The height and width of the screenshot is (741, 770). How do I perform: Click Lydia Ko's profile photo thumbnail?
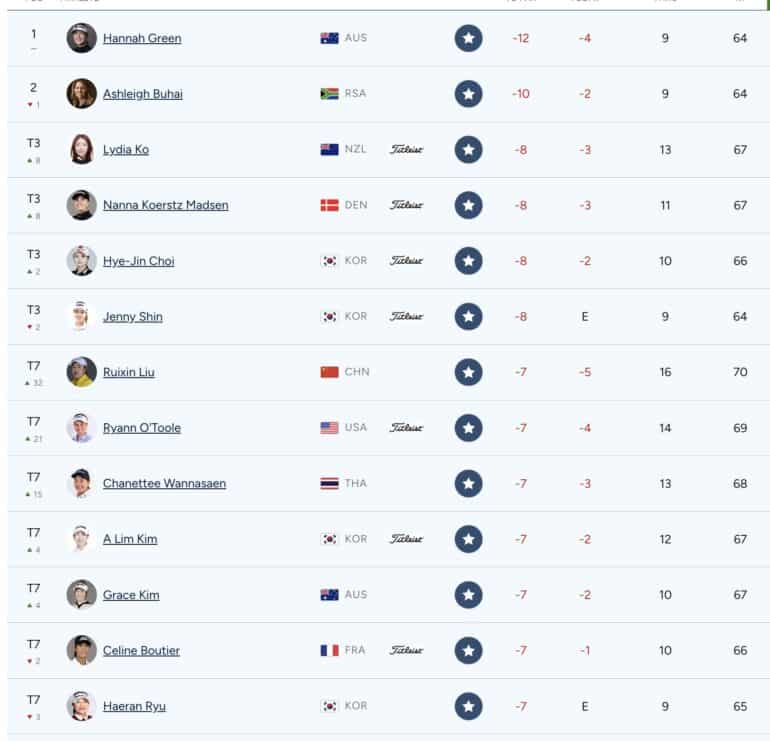pyautogui.click(x=82, y=149)
